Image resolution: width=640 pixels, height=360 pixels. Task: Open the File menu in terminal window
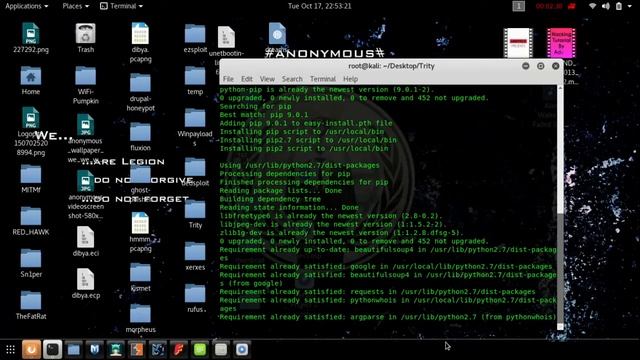pyautogui.click(x=228, y=79)
